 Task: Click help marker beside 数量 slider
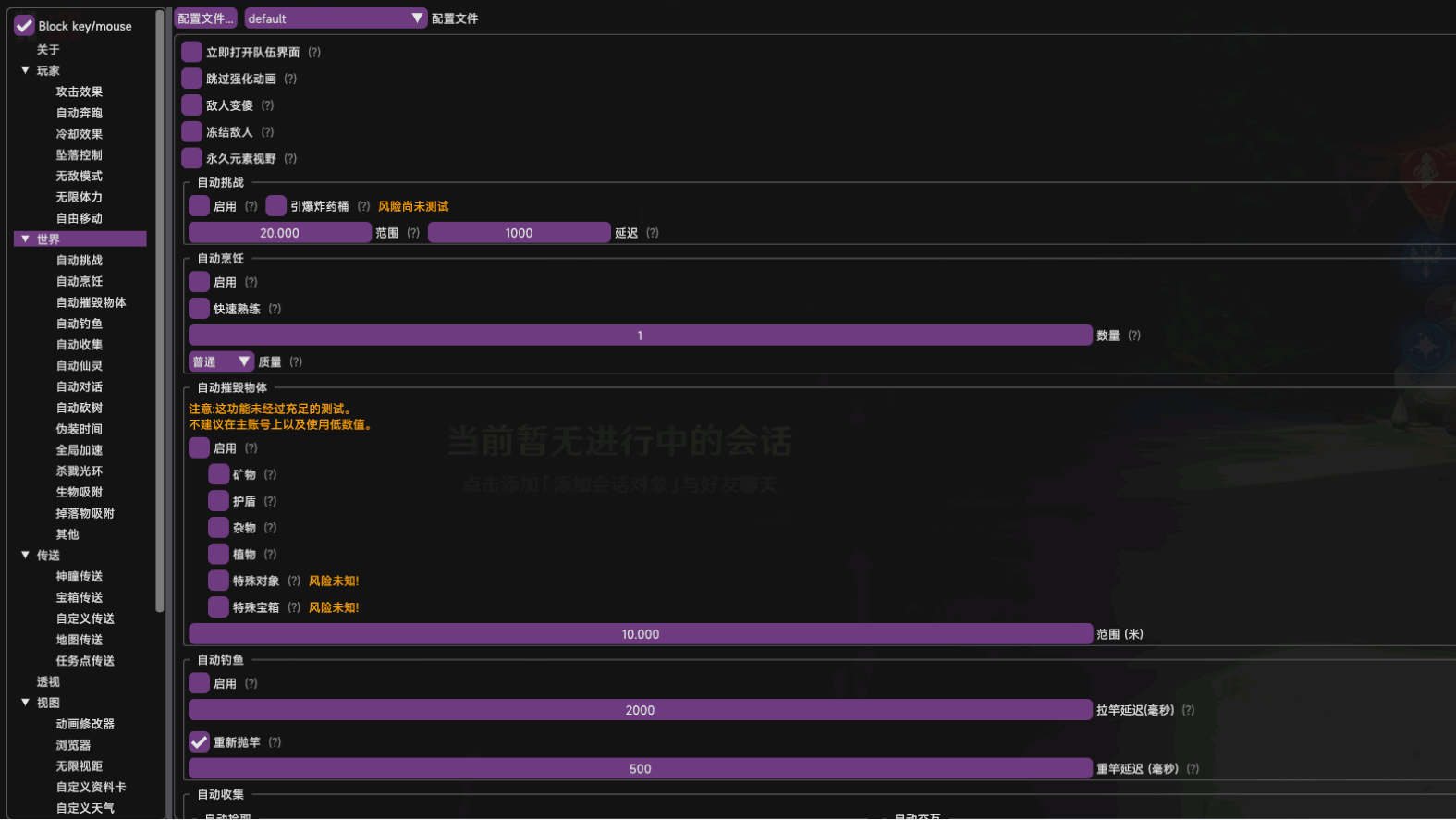pyautogui.click(x=1134, y=336)
